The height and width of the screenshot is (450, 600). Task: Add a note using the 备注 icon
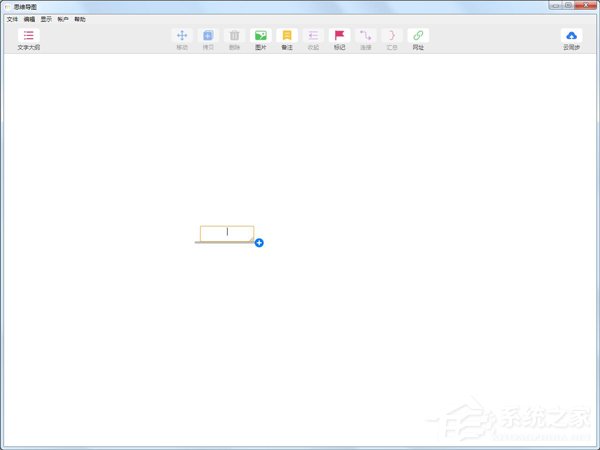point(287,36)
